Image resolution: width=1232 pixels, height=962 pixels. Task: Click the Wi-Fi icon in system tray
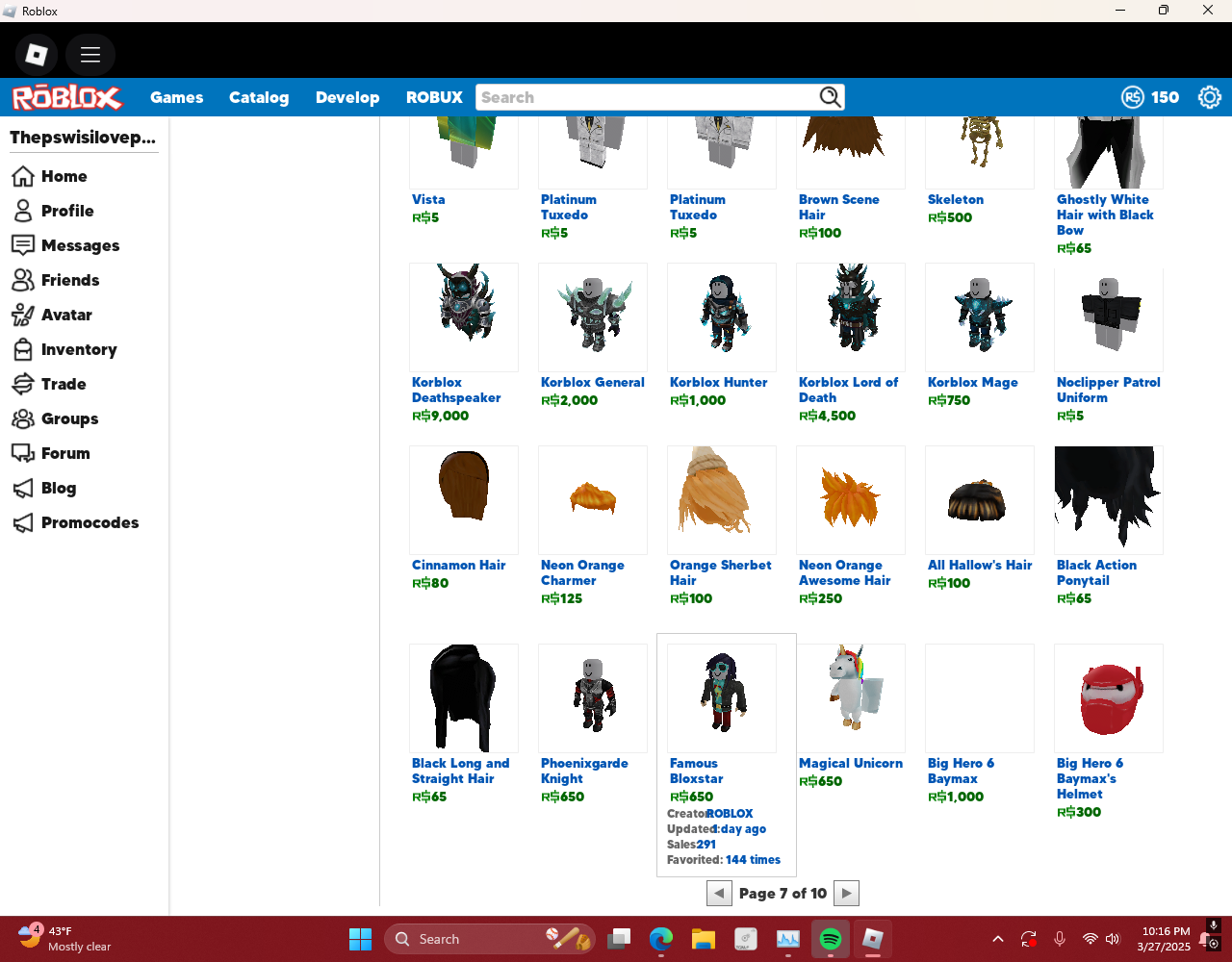point(1090,939)
